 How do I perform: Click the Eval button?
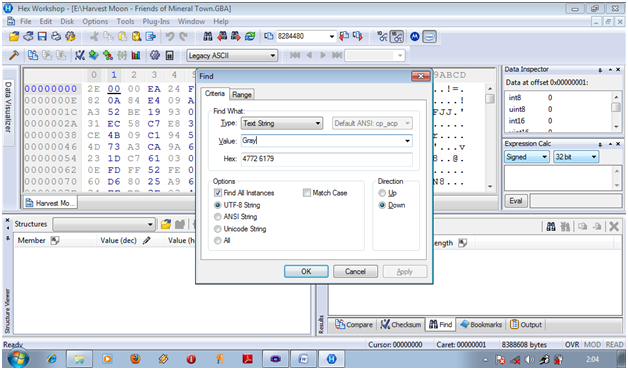[516, 201]
